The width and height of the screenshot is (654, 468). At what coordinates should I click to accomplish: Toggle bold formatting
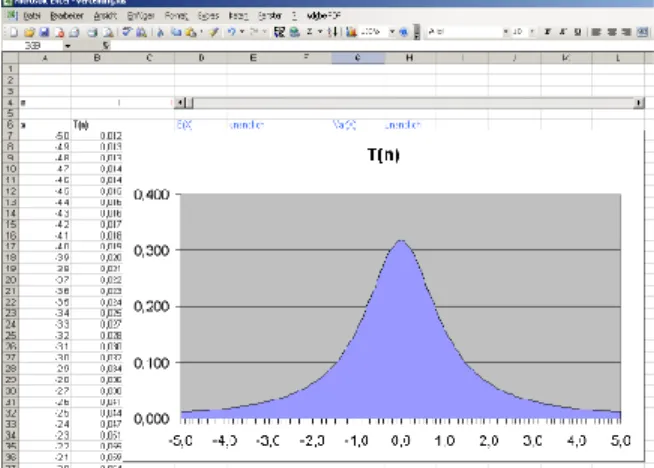(x=547, y=32)
